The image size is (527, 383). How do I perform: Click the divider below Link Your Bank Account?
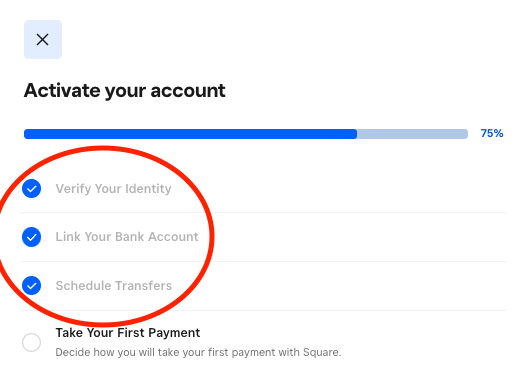tap(264, 261)
